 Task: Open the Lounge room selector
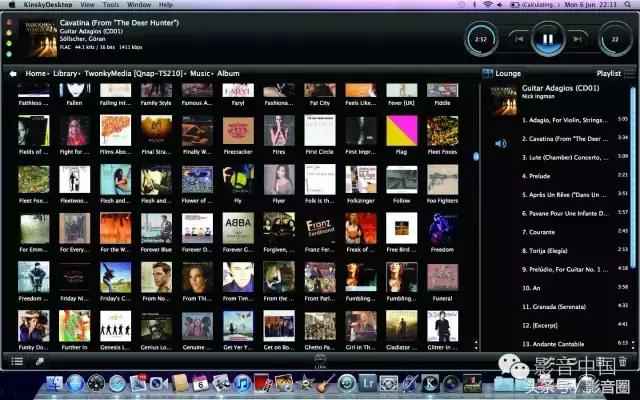502,73
